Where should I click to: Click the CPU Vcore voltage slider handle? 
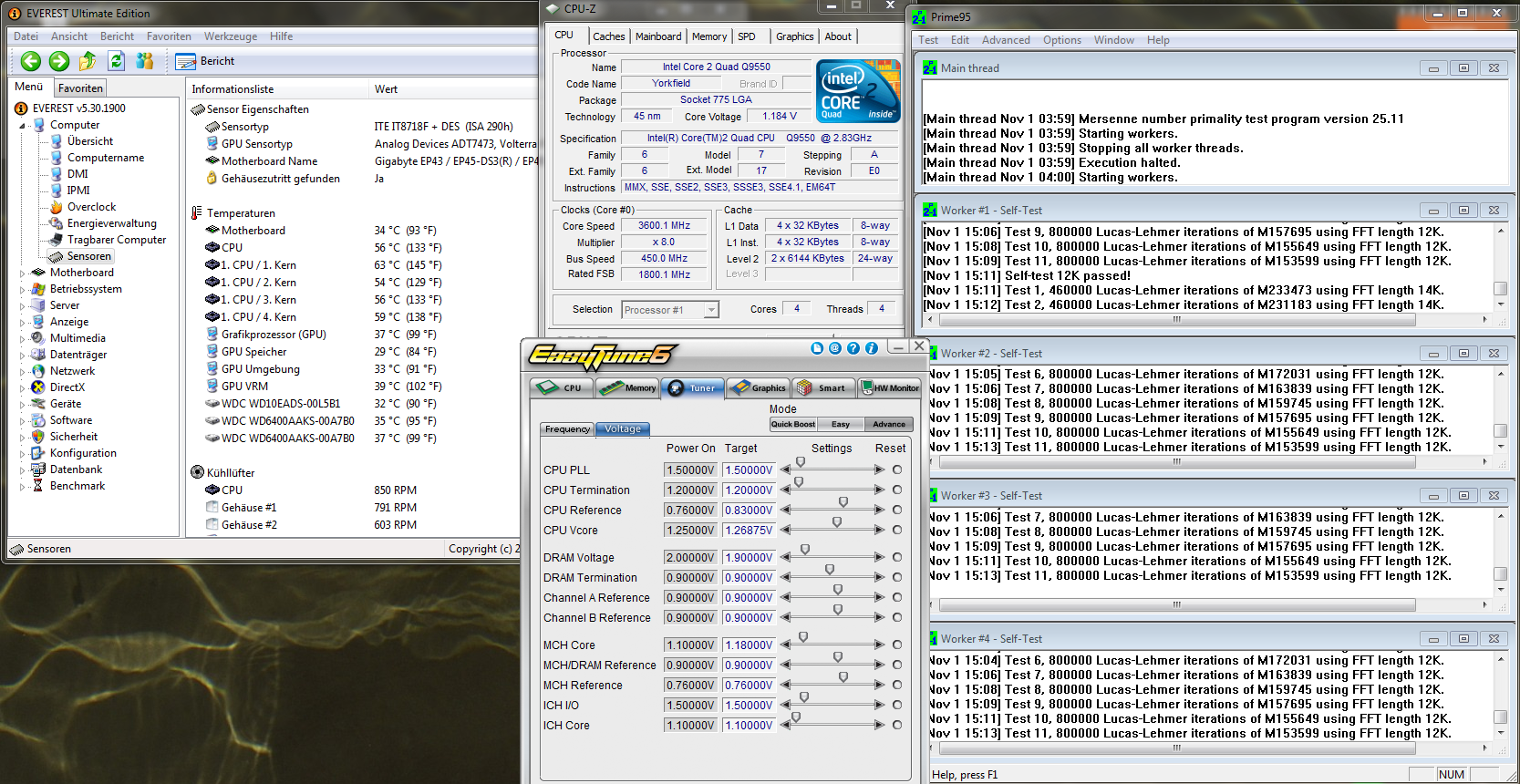[836, 522]
